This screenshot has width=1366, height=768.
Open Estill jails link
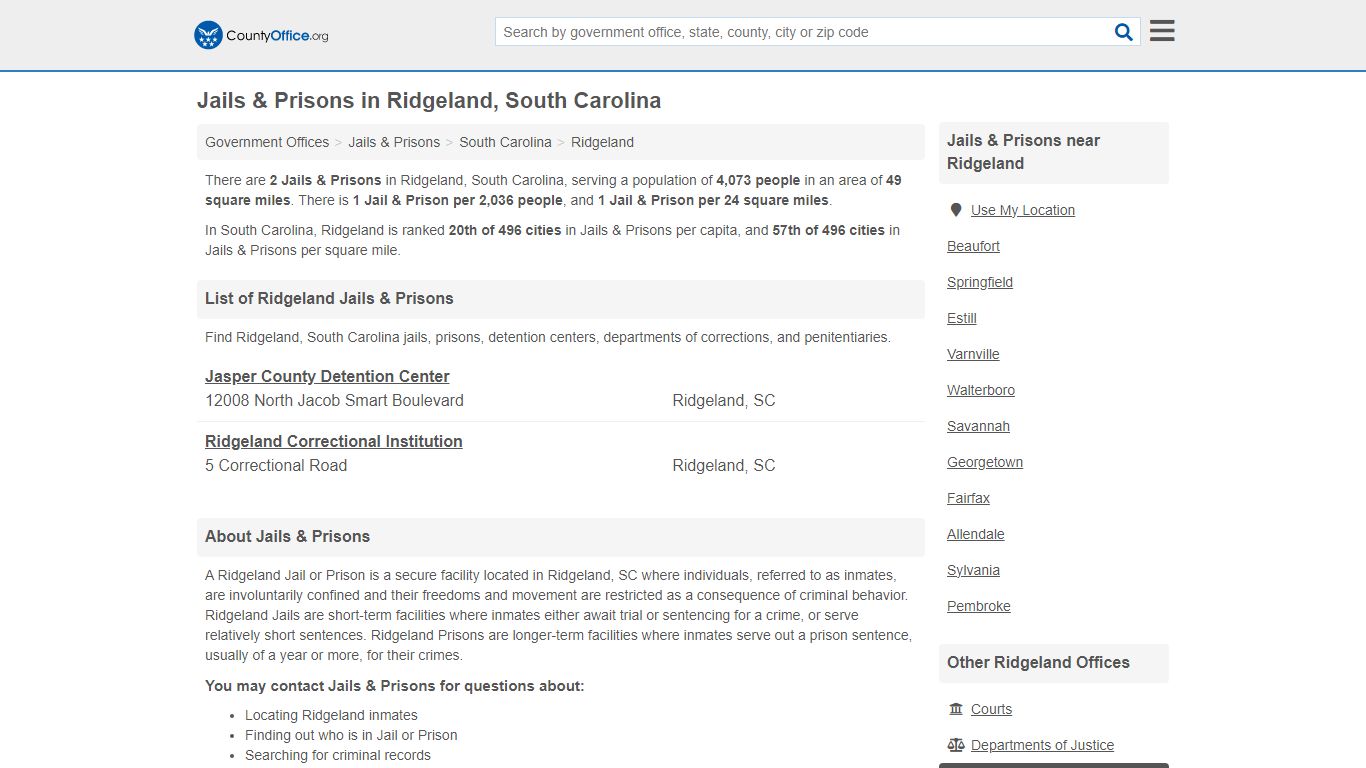click(x=962, y=318)
